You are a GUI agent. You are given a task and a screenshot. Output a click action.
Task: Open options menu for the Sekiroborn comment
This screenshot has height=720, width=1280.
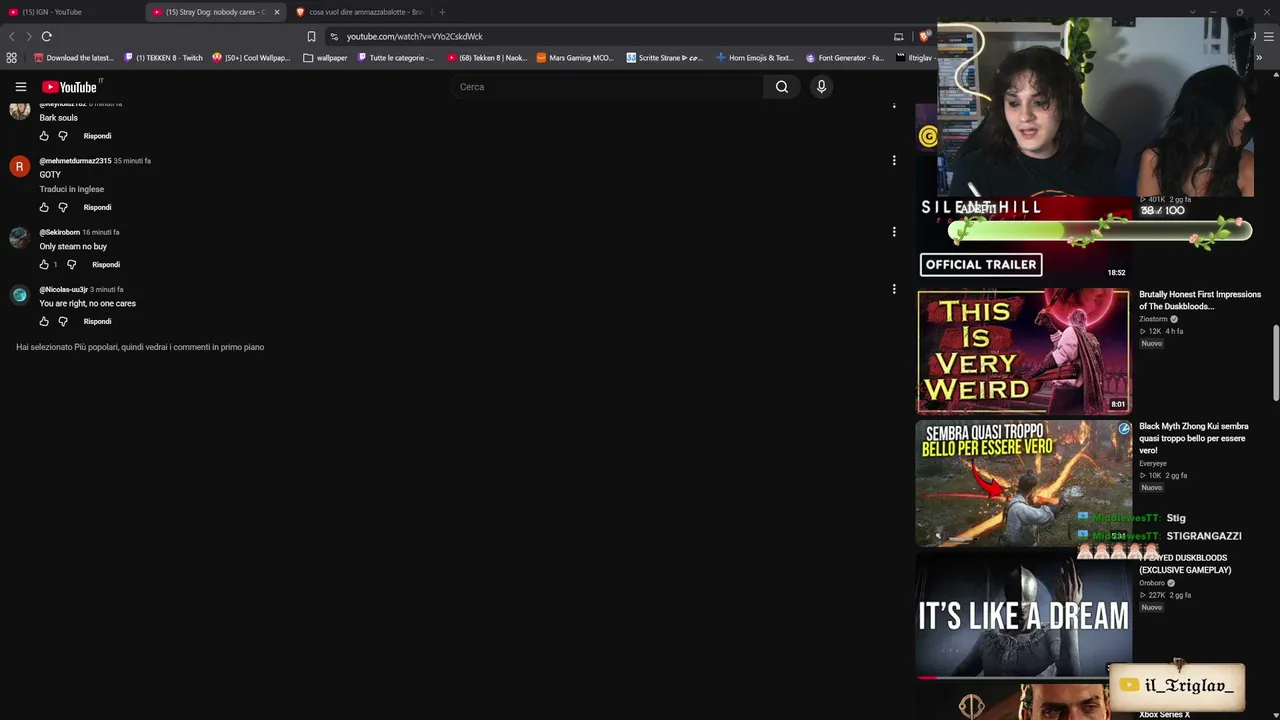(894, 232)
